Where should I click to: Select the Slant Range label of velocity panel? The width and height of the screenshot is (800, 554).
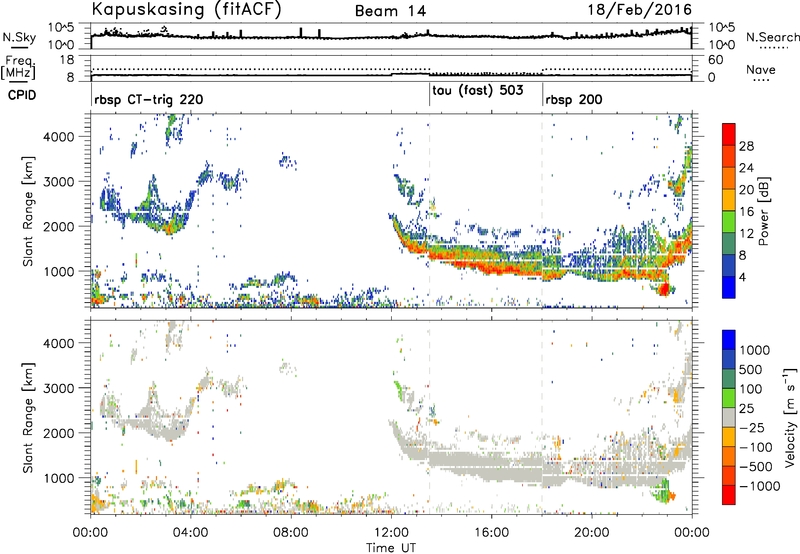click(28, 418)
